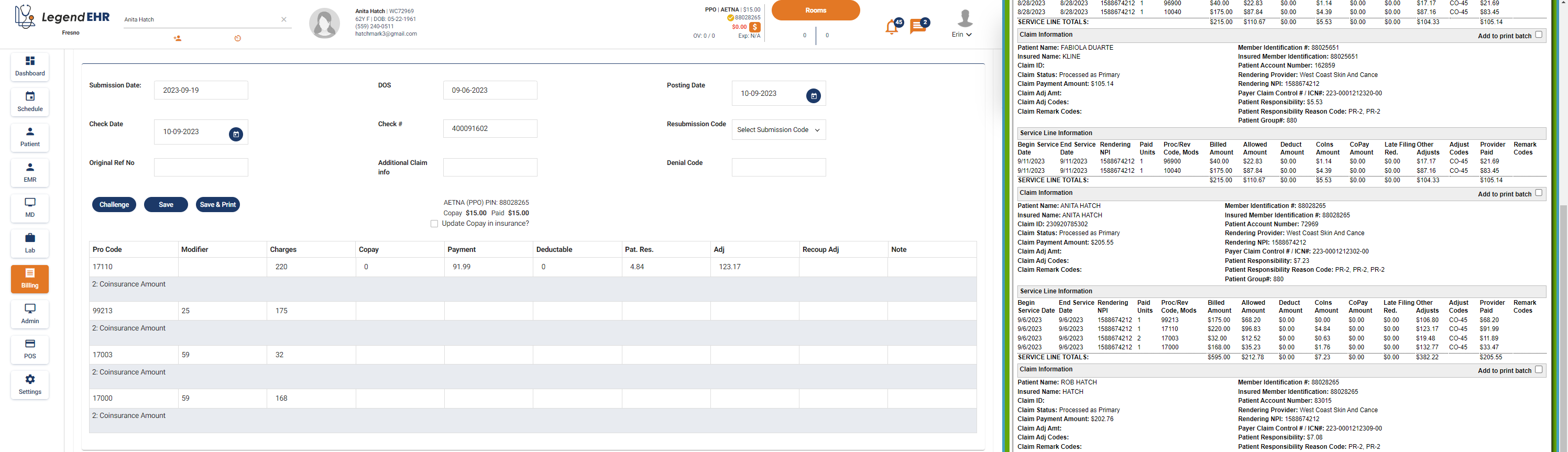
Task: Click the add patient icon under search
Action: click(x=177, y=38)
